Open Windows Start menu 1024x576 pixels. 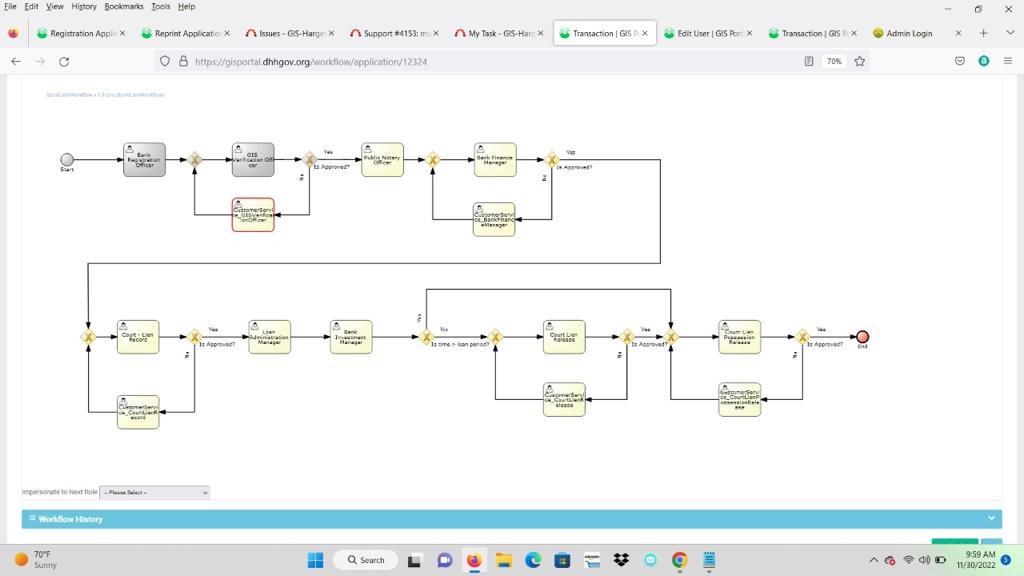coord(315,560)
